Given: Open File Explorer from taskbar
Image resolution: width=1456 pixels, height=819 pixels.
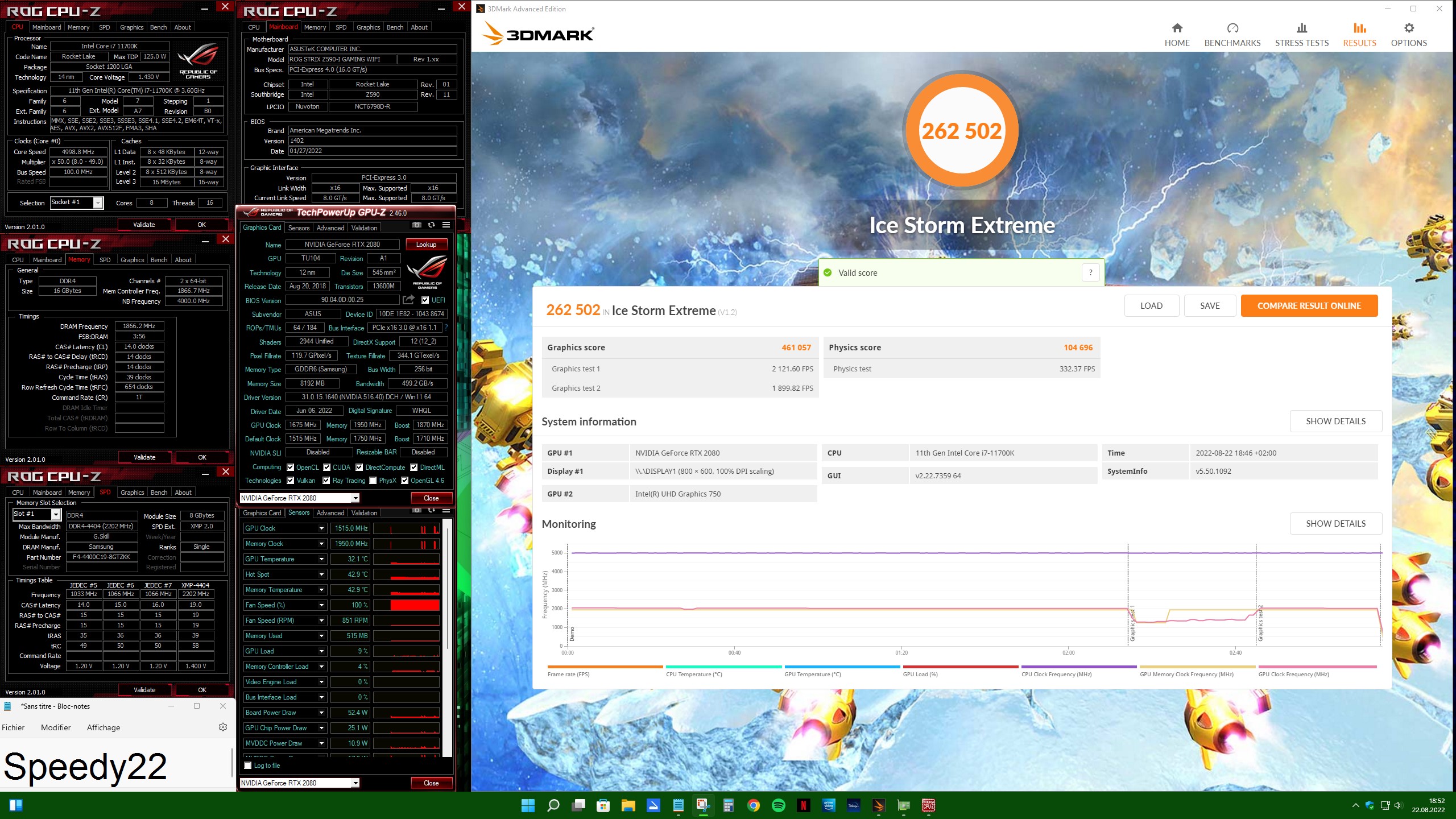Looking at the screenshot, I should point(628,805).
